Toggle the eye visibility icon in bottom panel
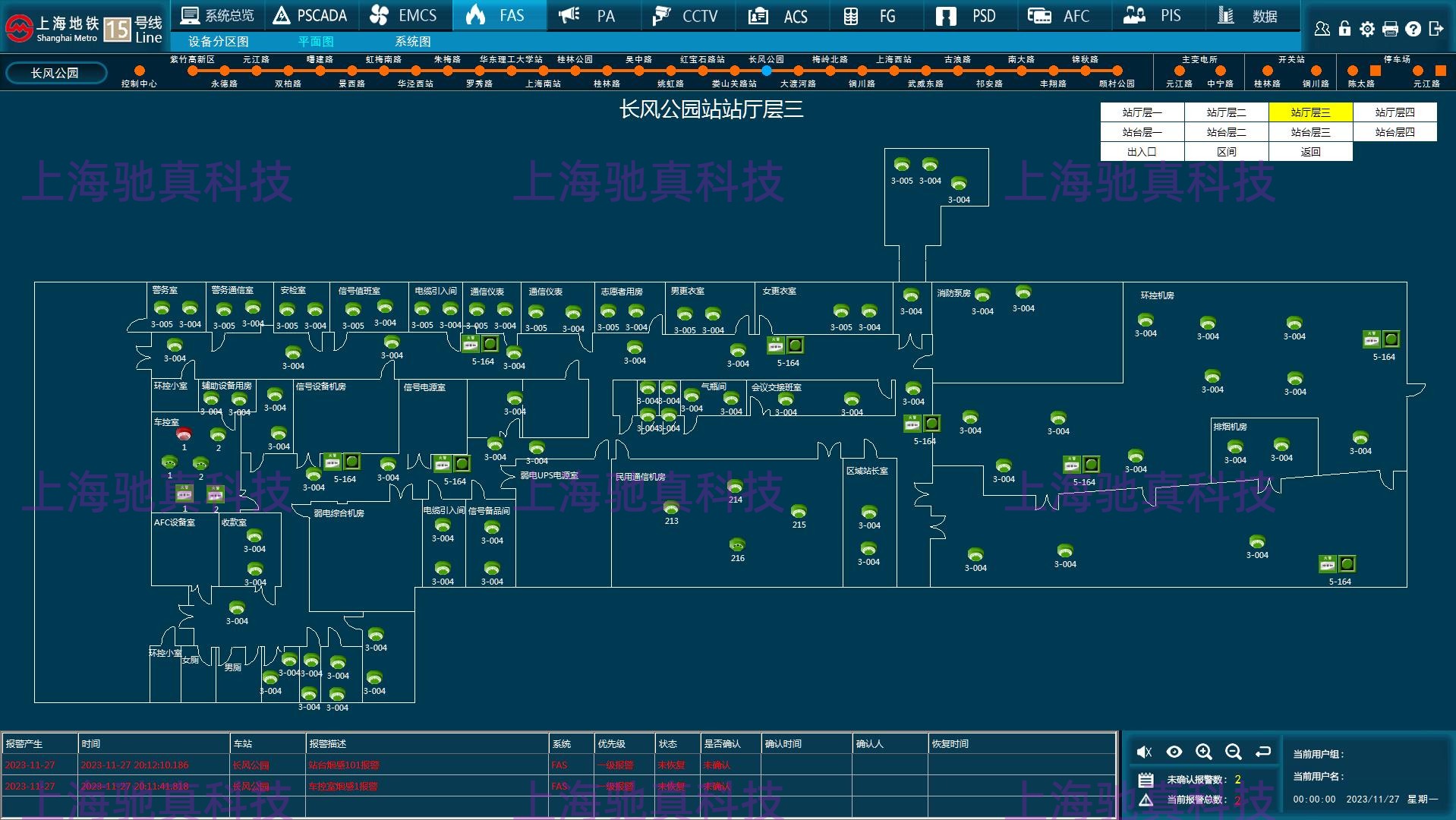The height and width of the screenshot is (820, 1456). coord(1174,752)
